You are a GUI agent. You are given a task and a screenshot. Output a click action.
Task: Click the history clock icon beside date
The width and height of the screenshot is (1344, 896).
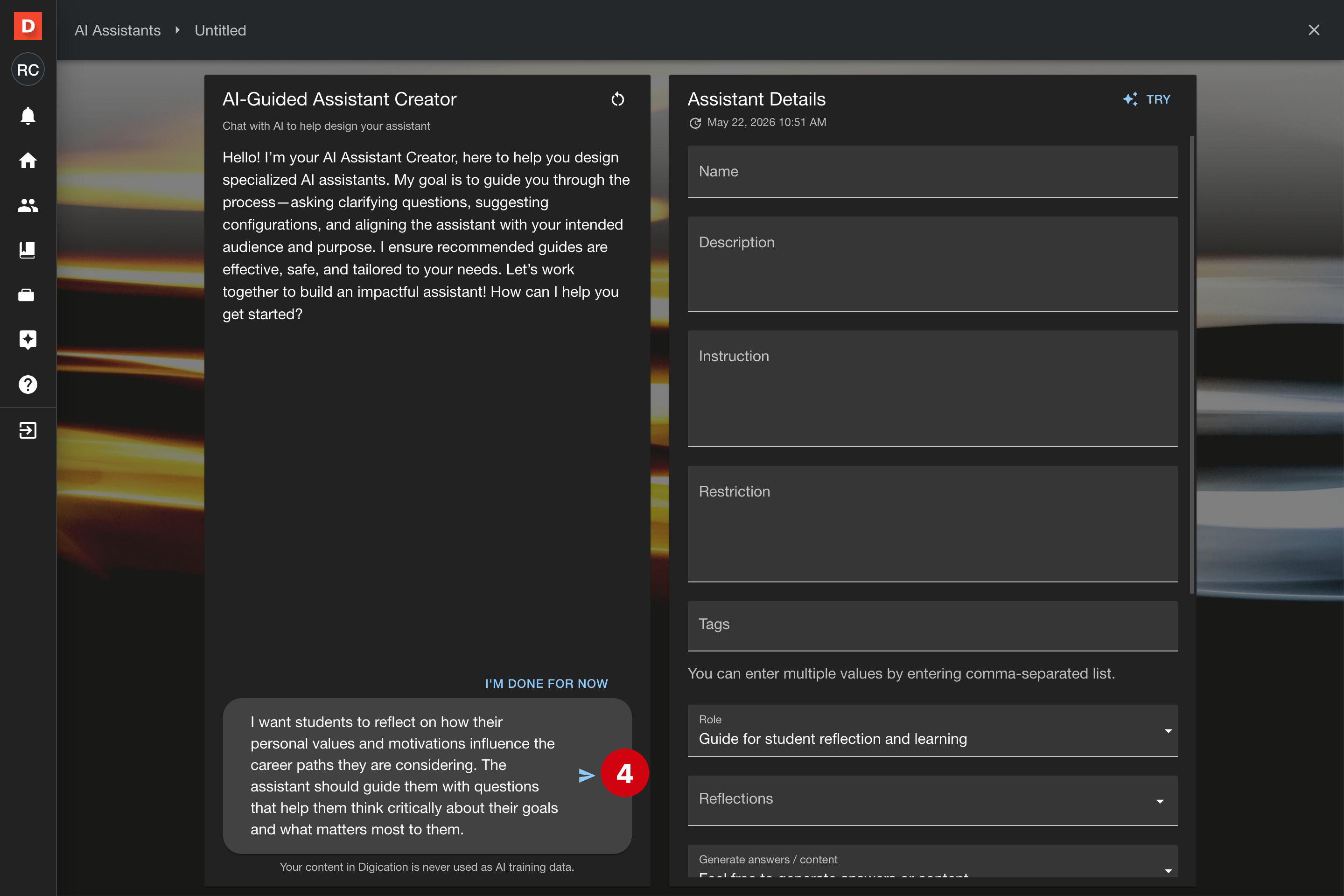(695, 123)
